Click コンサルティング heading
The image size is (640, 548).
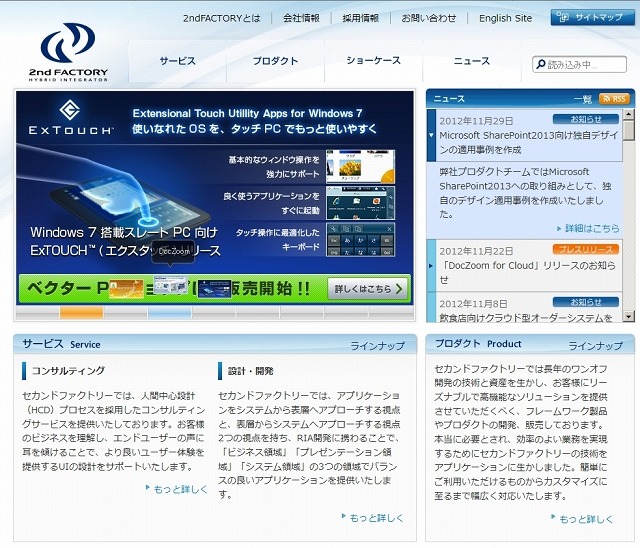click(x=68, y=371)
